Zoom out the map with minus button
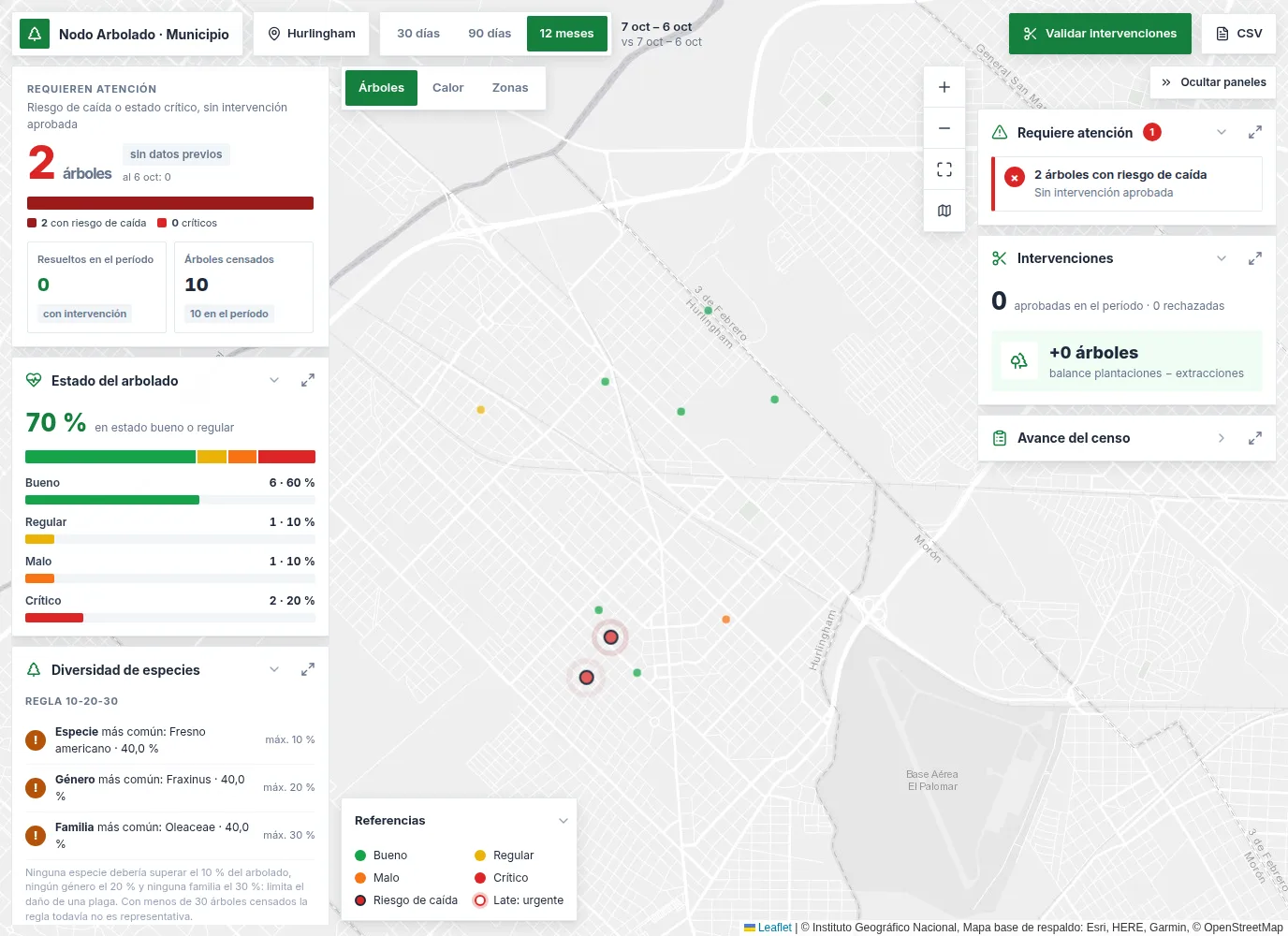This screenshot has height=936, width=1288. 944,128
